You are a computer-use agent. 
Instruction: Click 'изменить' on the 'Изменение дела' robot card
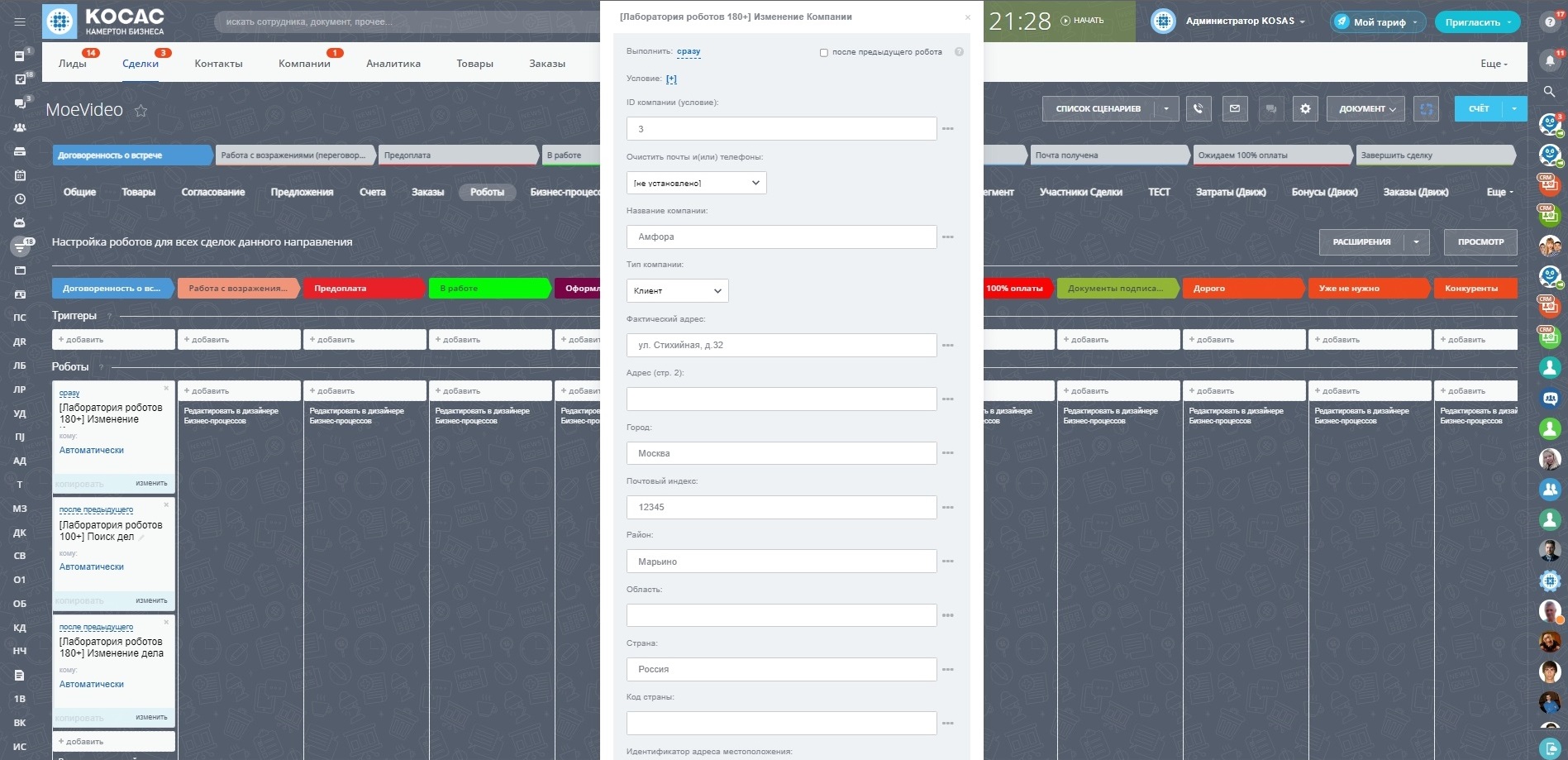(x=151, y=717)
